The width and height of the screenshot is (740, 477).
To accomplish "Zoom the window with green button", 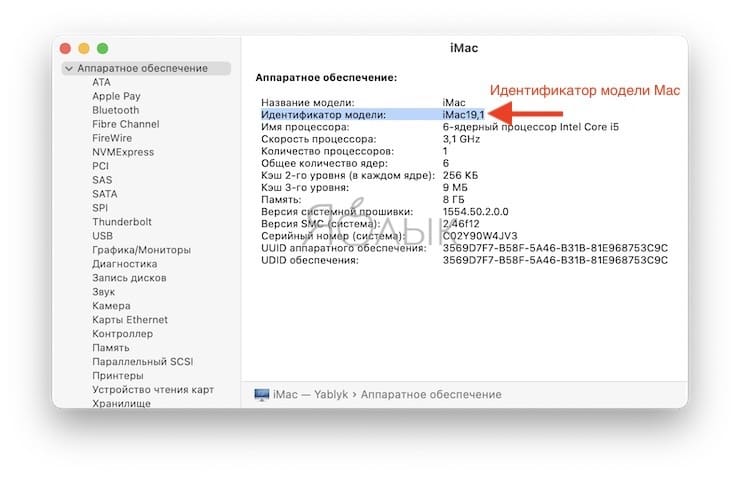I will pos(102,48).
